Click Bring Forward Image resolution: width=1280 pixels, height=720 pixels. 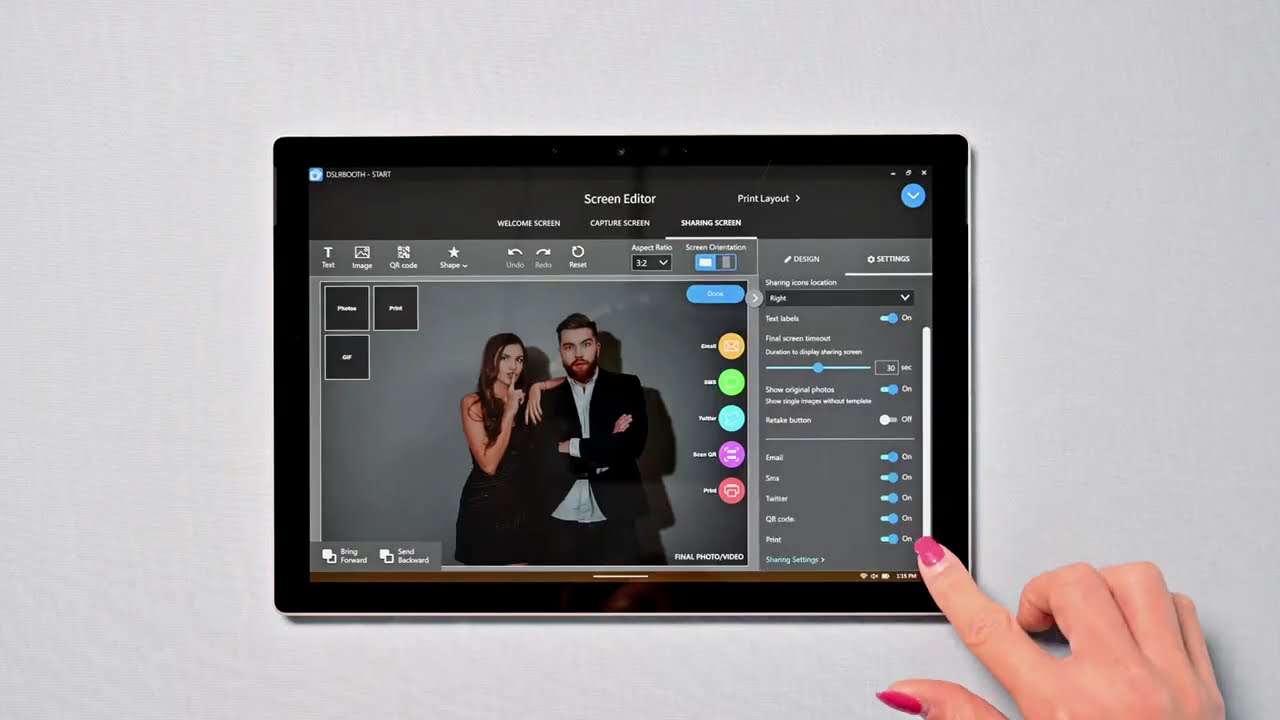(x=345, y=556)
